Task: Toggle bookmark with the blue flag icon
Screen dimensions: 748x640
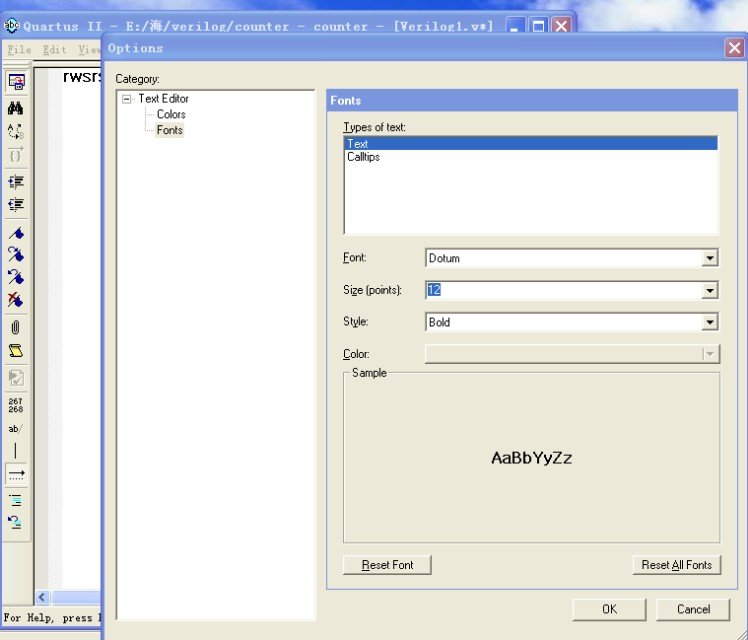Action: point(15,232)
